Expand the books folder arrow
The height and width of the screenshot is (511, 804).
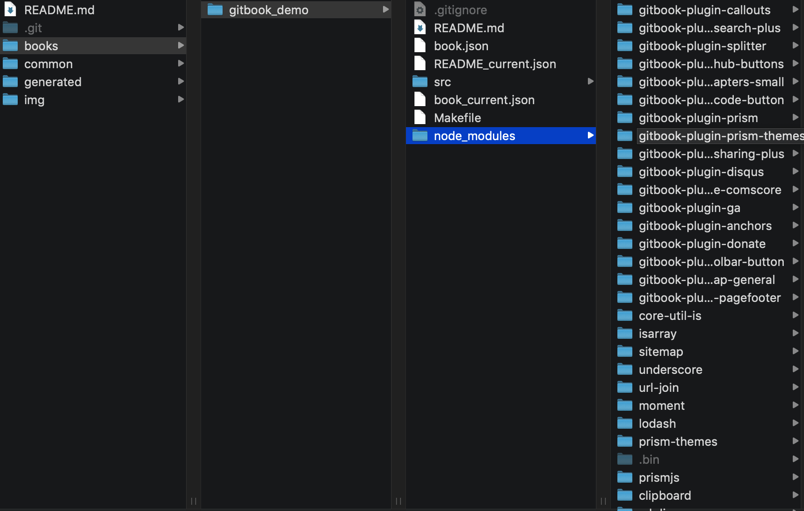point(180,46)
